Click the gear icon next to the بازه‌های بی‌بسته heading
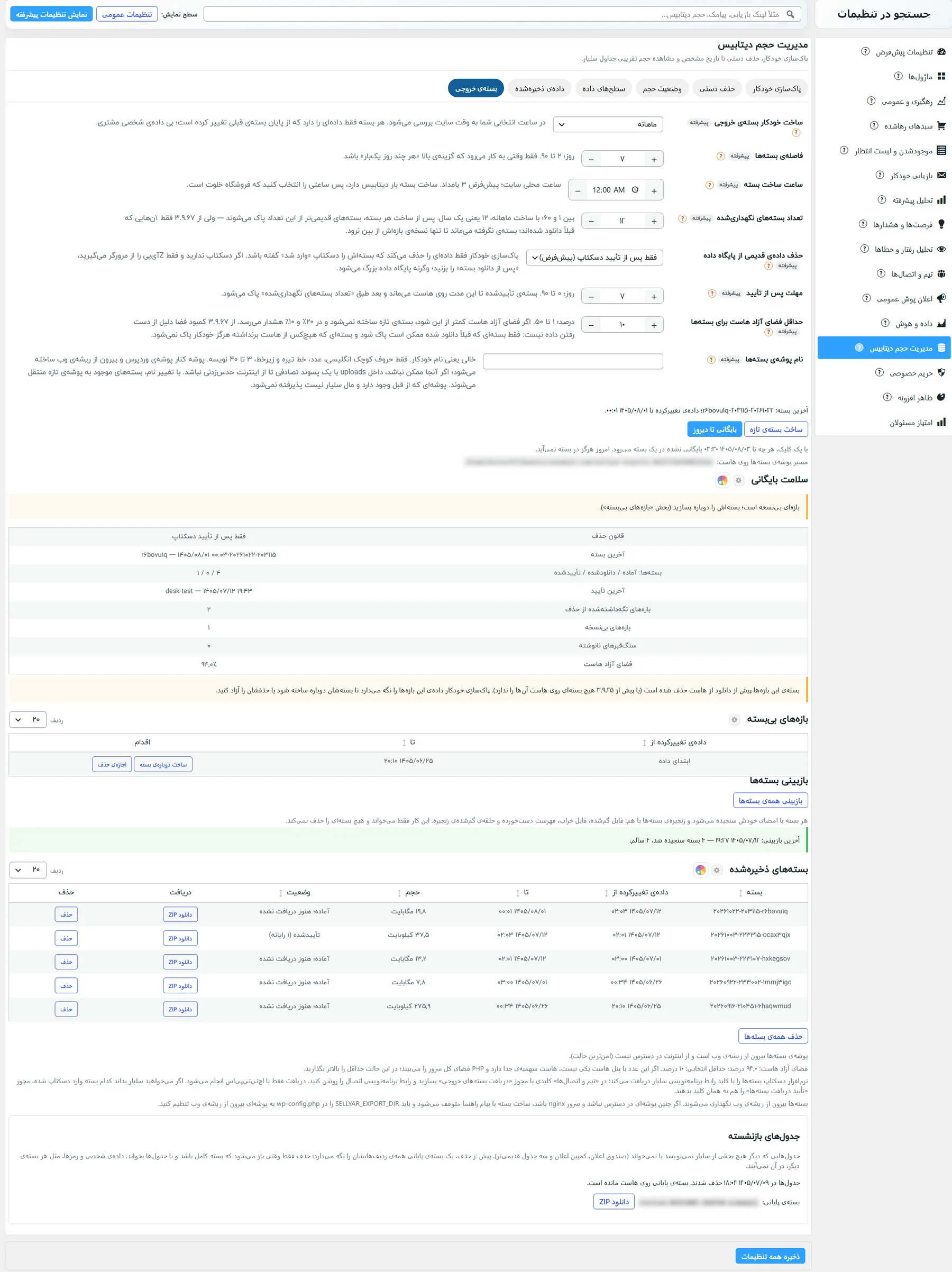The image size is (952, 1272). 734,720
